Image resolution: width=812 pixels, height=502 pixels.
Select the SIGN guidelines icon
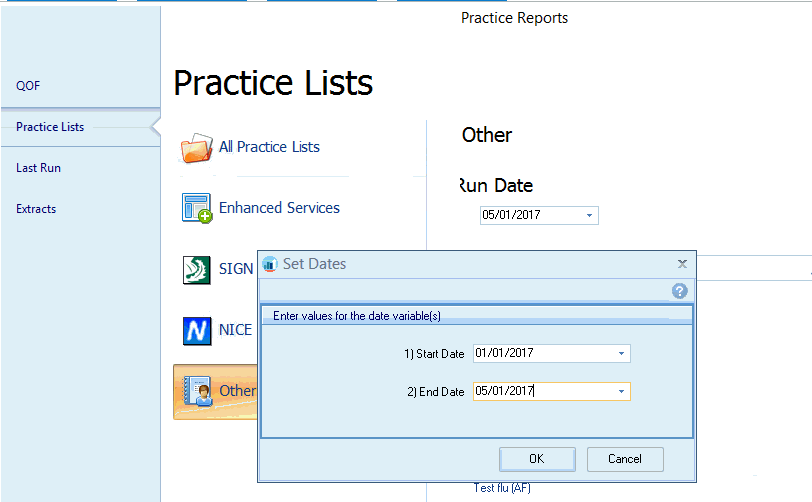pos(197,270)
